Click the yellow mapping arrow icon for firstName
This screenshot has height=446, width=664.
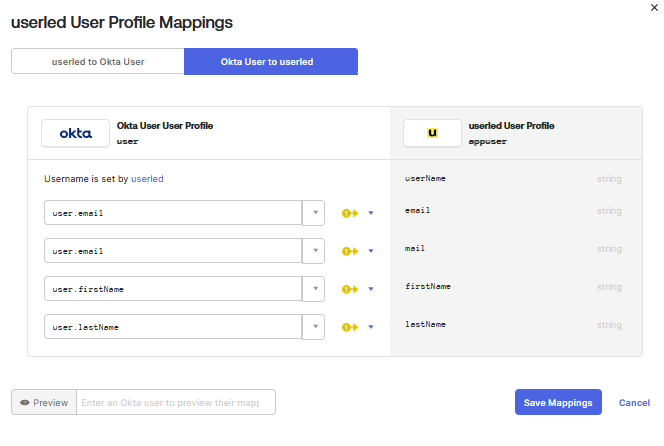click(350, 289)
